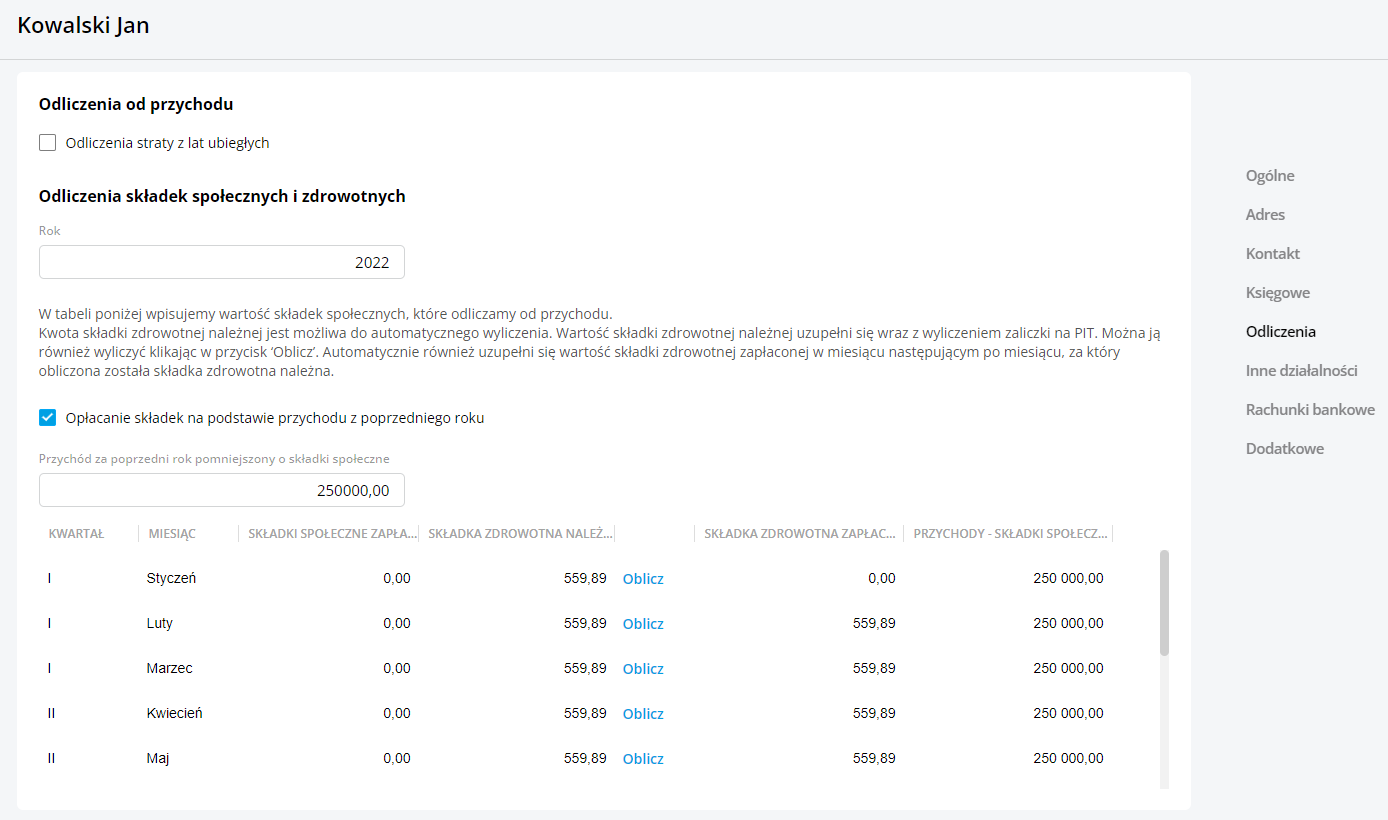The width and height of the screenshot is (1388, 820).
Task: Open Rachunki bankowe section
Action: coord(1310,410)
